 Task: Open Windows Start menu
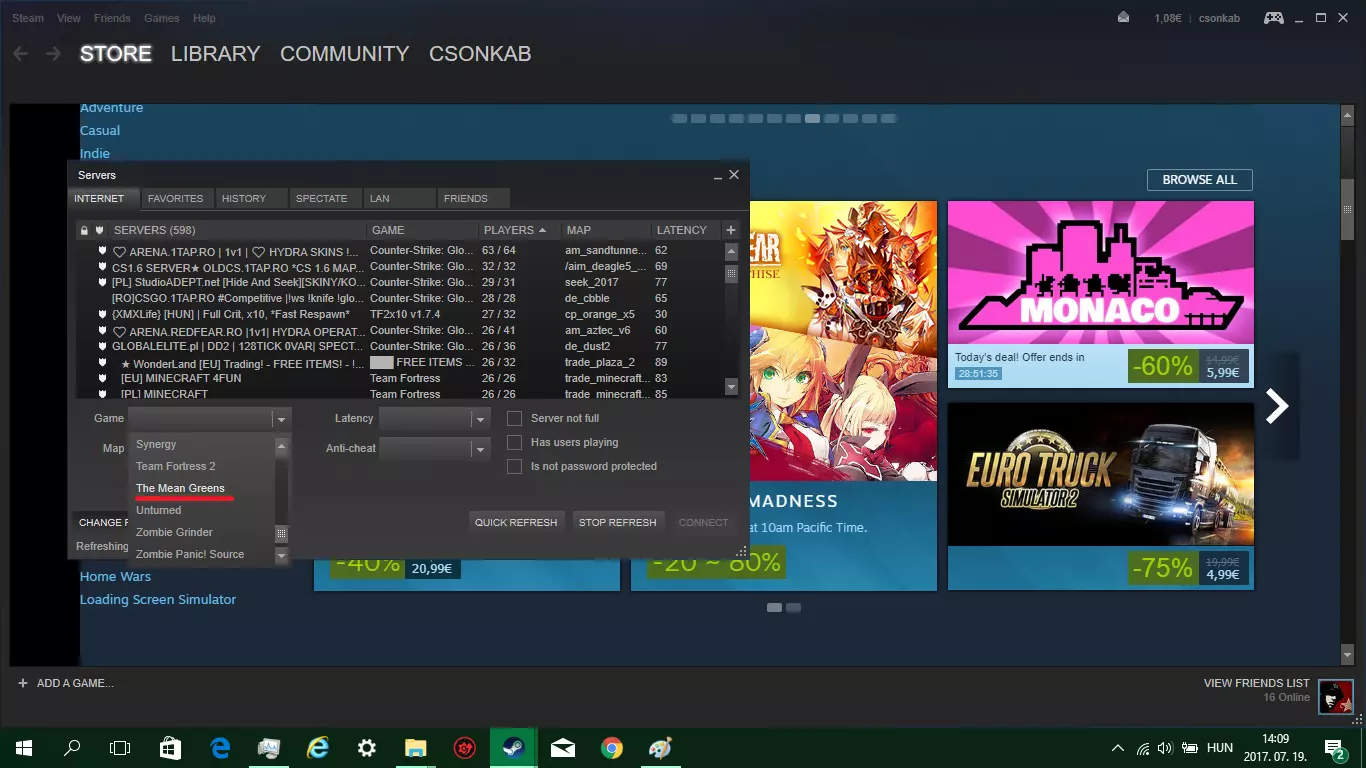[x=24, y=748]
